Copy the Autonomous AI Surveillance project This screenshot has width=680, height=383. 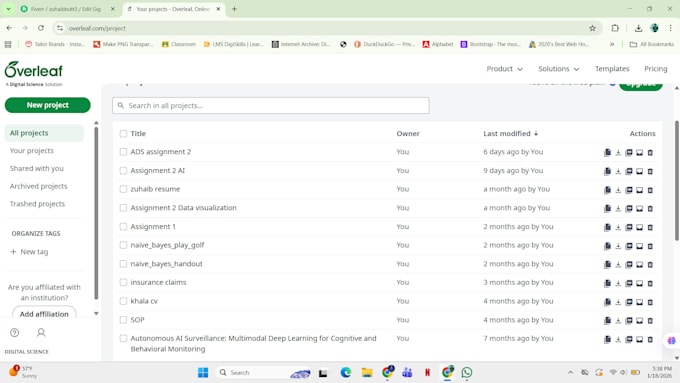click(x=607, y=339)
